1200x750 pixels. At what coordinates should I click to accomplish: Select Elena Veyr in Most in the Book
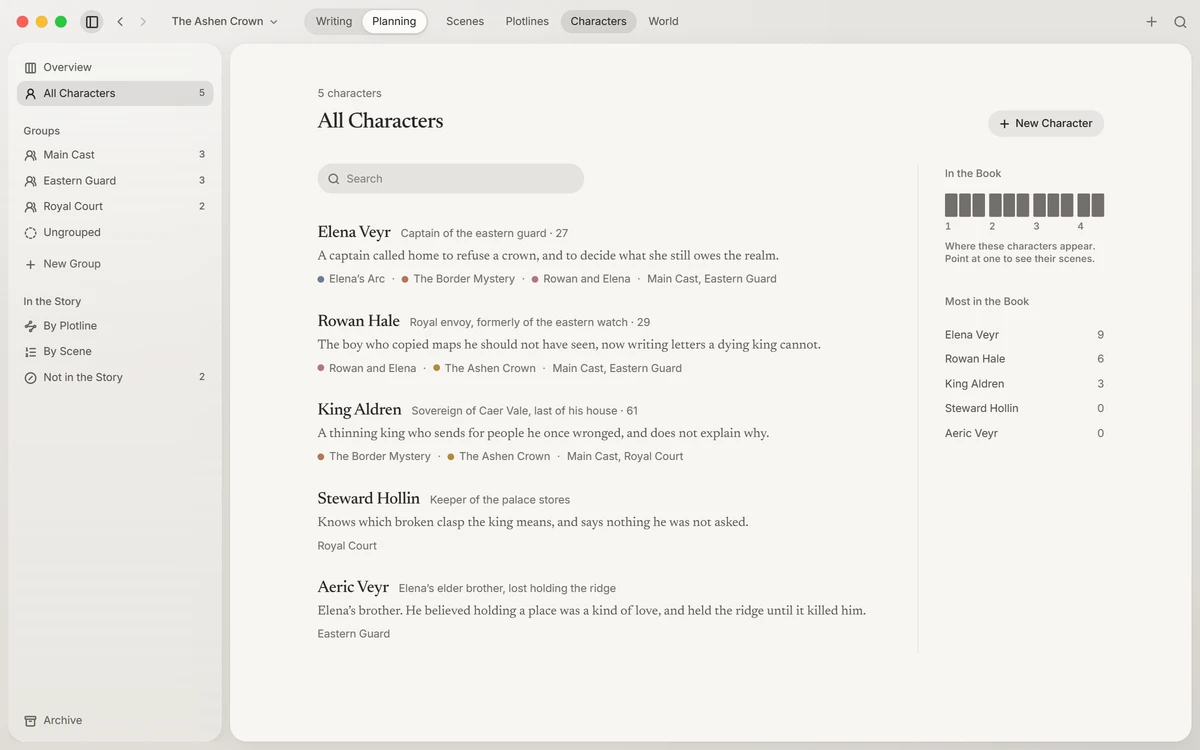pyautogui.click(x=1024, y=335)
